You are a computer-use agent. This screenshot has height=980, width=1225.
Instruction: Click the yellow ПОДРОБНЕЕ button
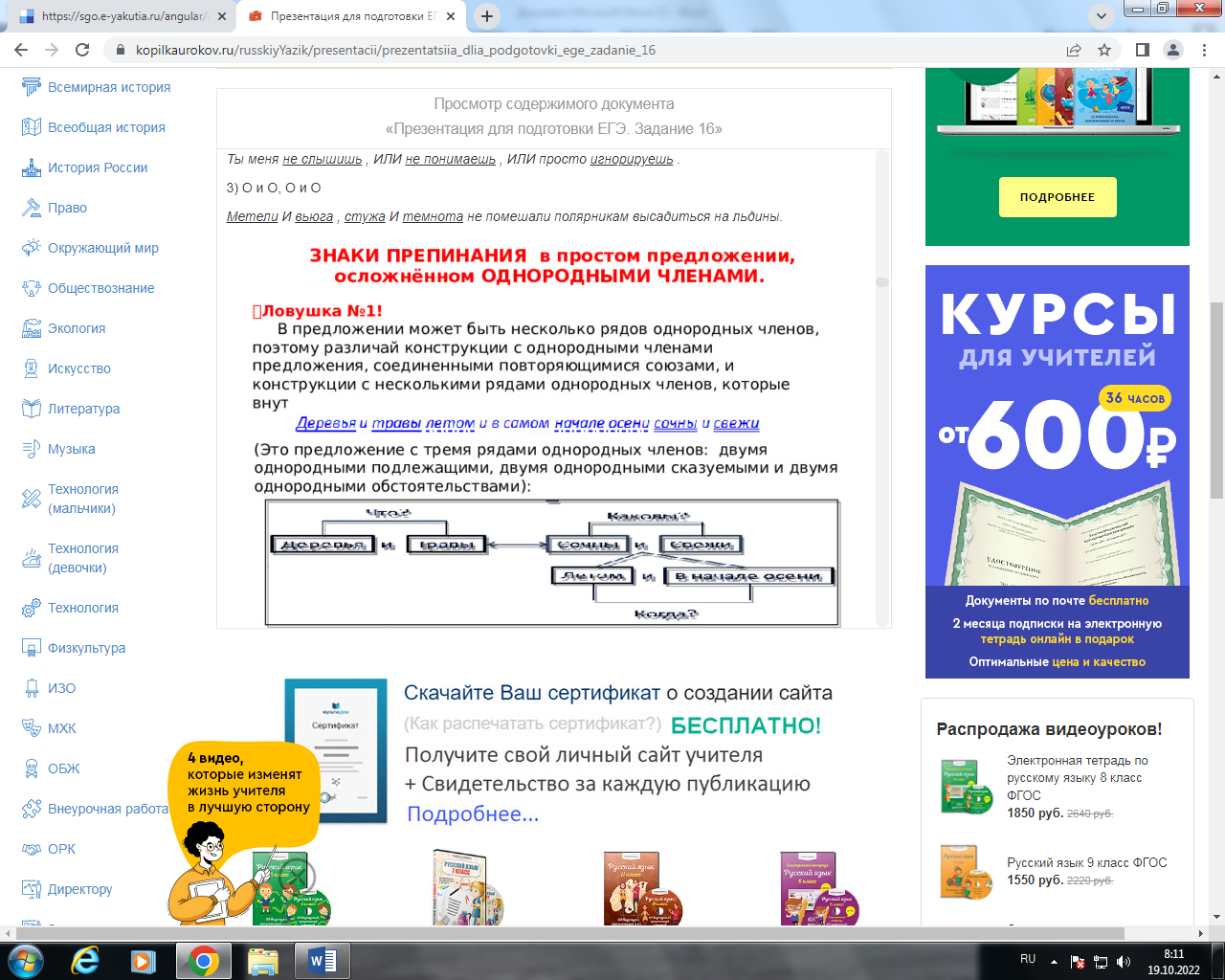1058,197
